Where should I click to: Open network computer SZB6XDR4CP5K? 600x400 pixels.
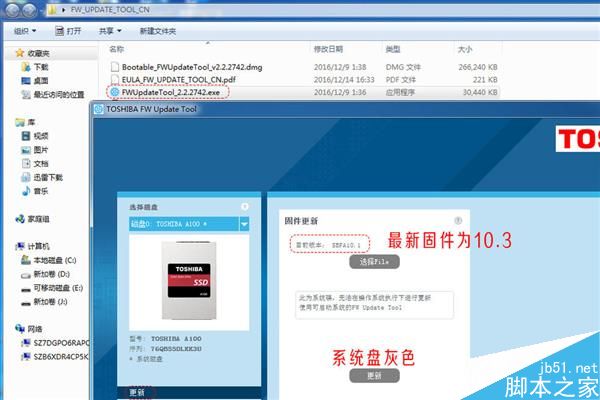point(55,356)
